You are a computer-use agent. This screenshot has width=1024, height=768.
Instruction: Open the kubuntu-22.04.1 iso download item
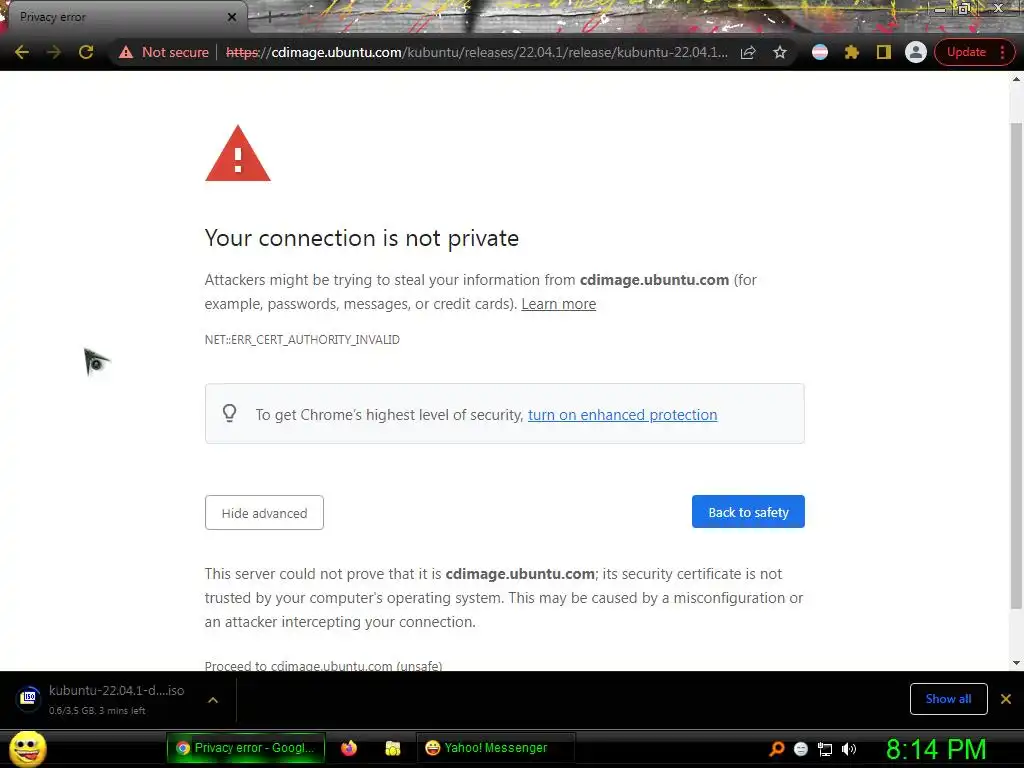coord(116,699)
